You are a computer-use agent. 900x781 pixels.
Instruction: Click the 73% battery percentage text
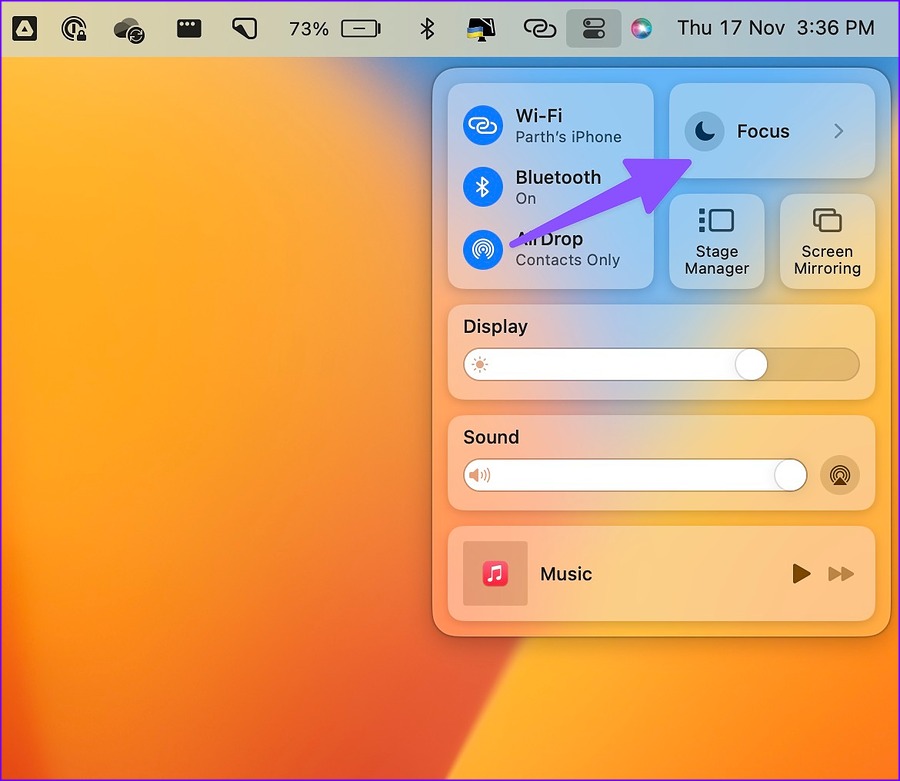coord(309,28)
